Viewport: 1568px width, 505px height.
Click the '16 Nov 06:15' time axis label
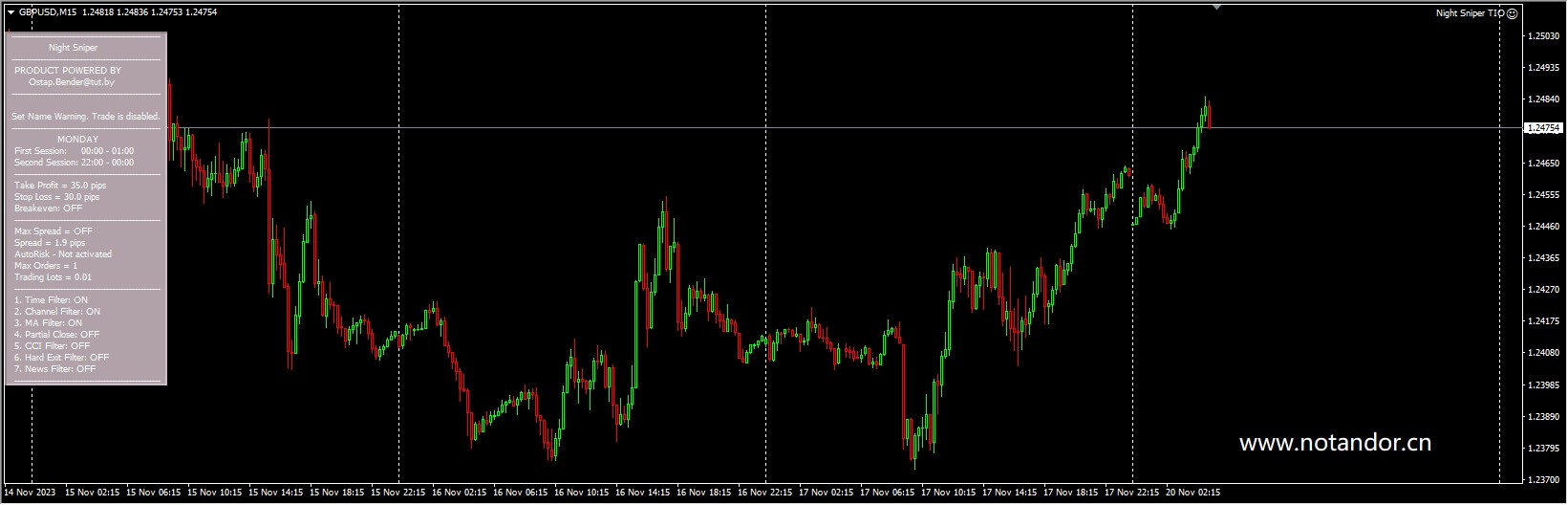point(521,494)
